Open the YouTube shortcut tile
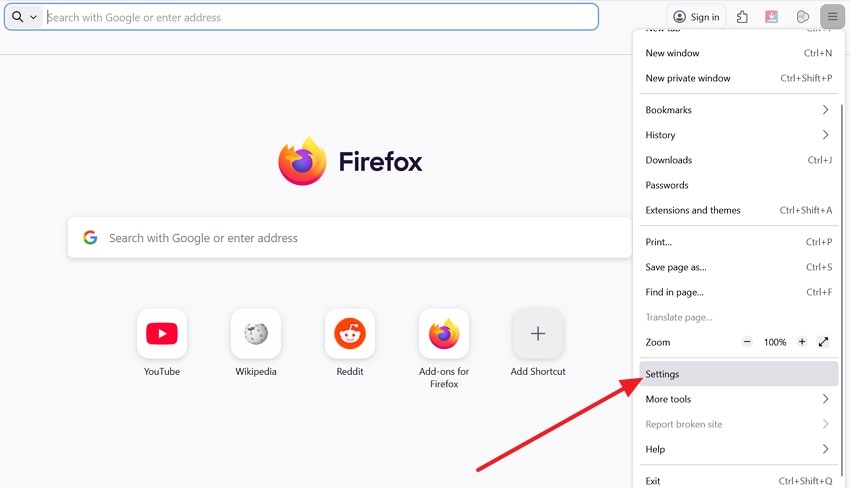The height and width of the screenshot is (488, 850). click(x=162, y=333)
